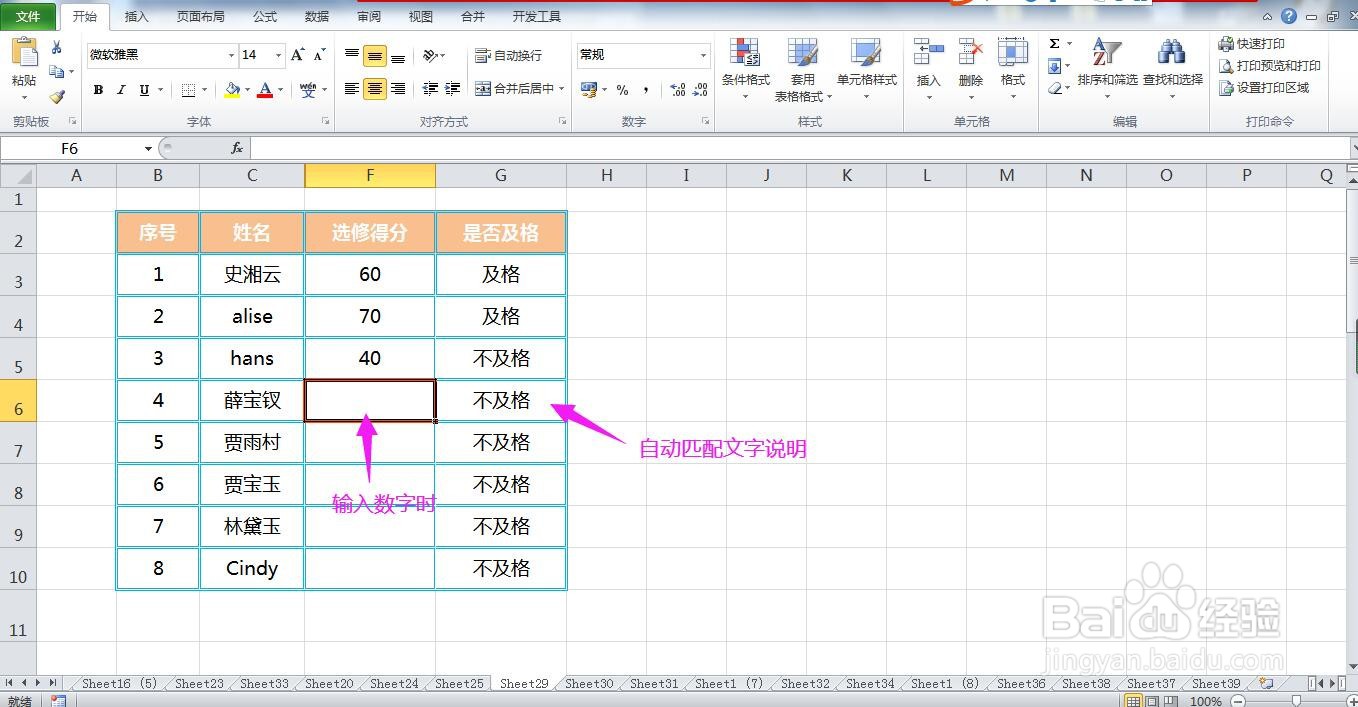Click the text orientation icon

point(430,56)
